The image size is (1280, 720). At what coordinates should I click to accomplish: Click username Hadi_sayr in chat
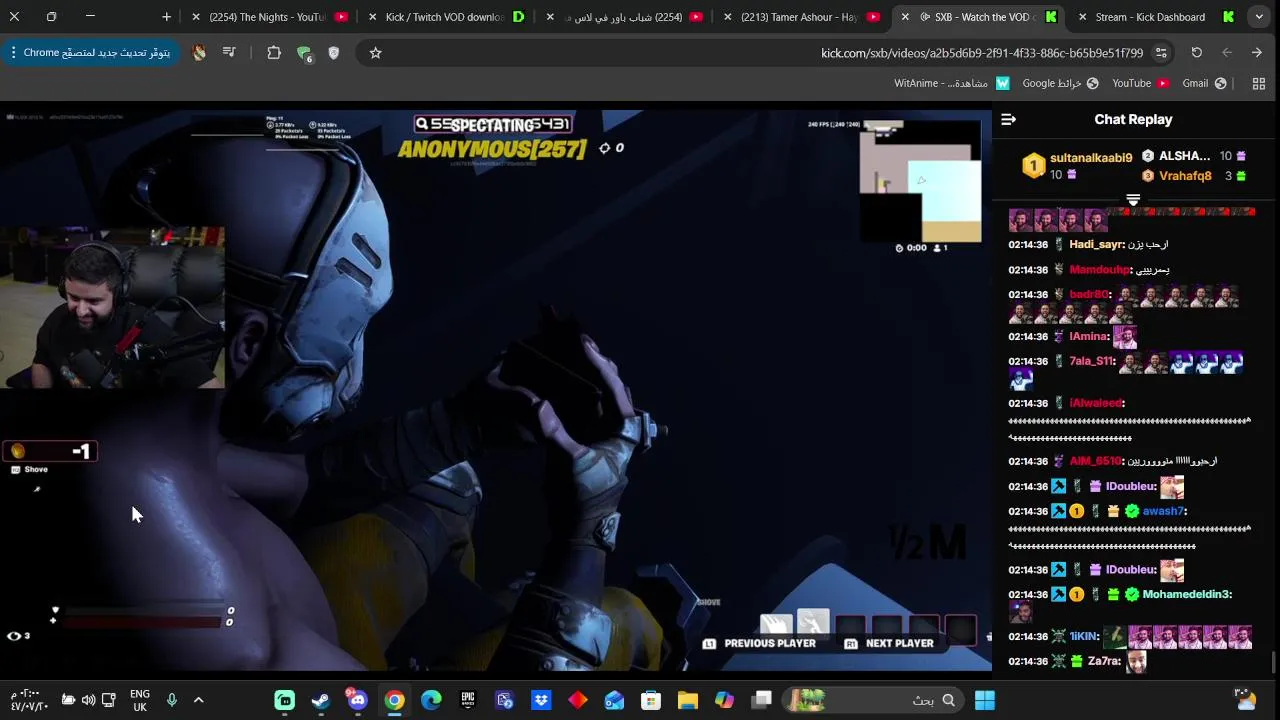coord(1096,244)
